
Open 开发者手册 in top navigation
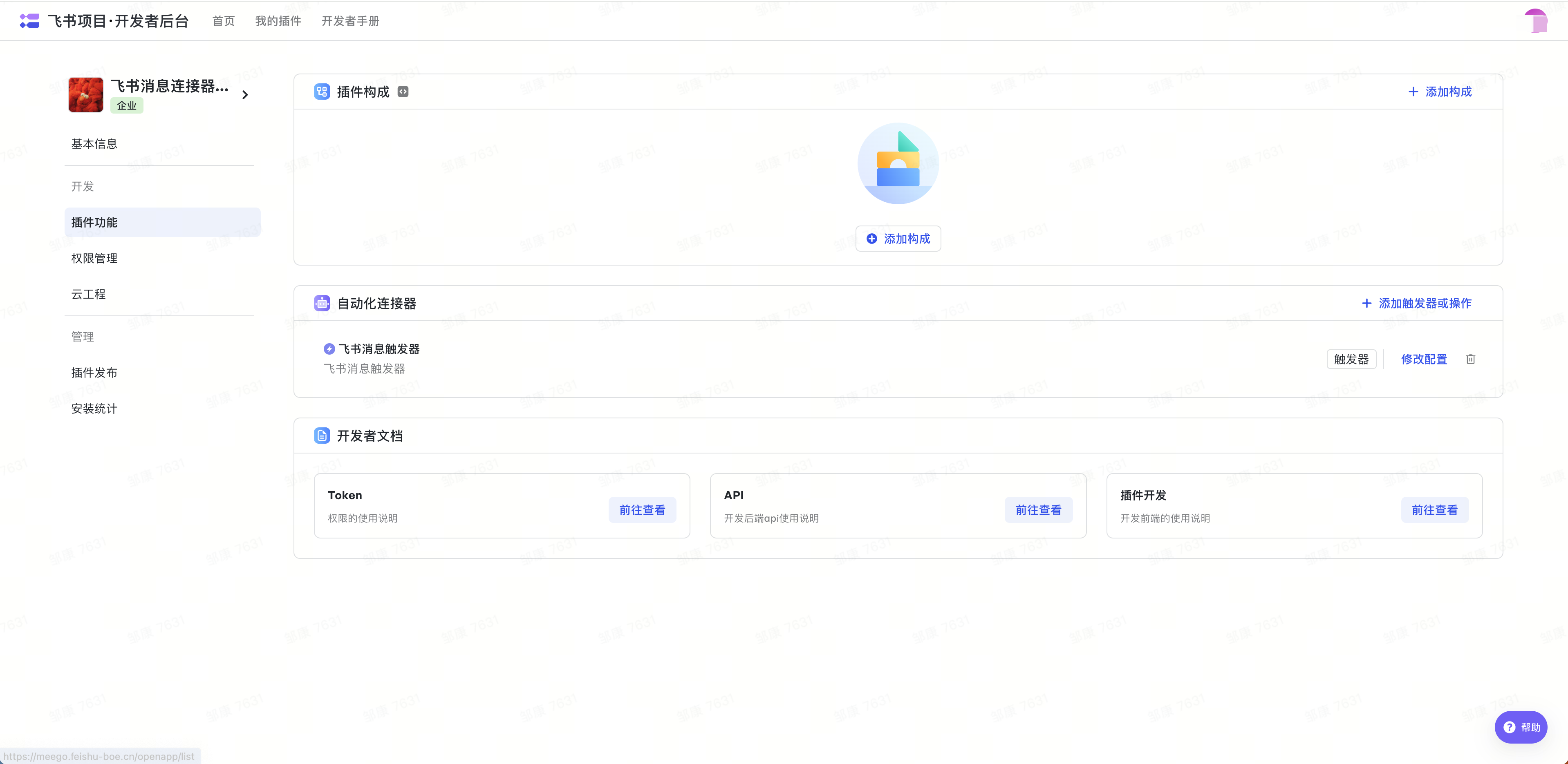351,21
